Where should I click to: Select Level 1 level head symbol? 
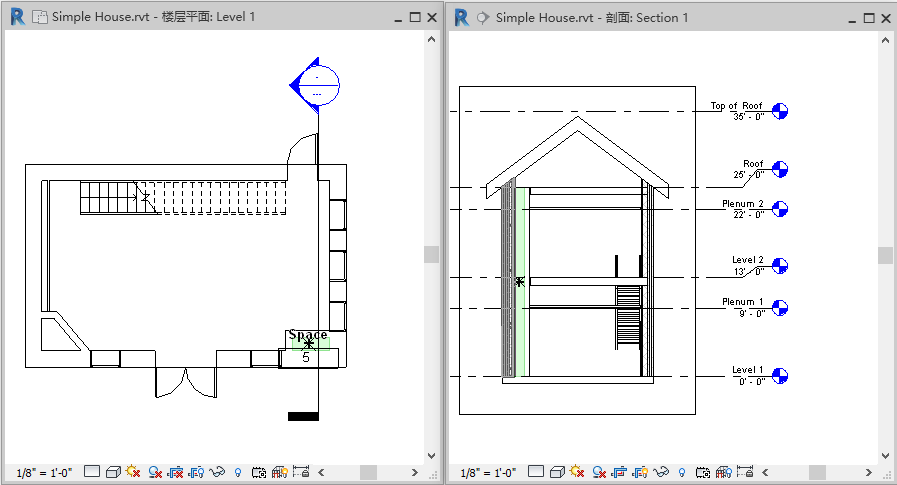(780, 376)
